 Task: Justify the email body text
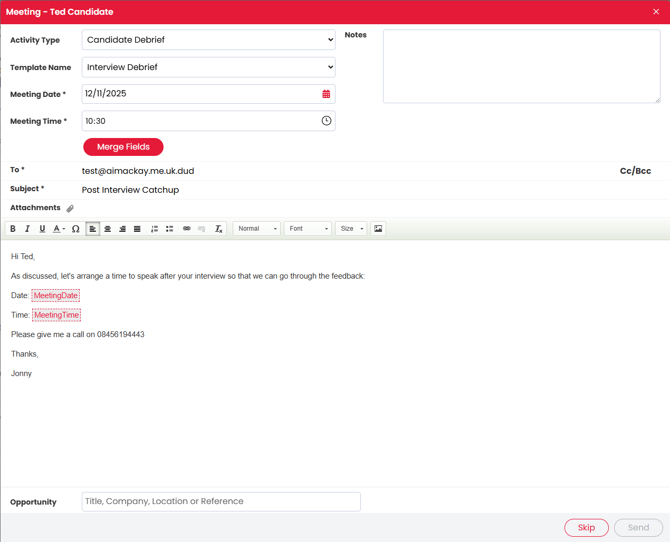(x=137, y=229)
